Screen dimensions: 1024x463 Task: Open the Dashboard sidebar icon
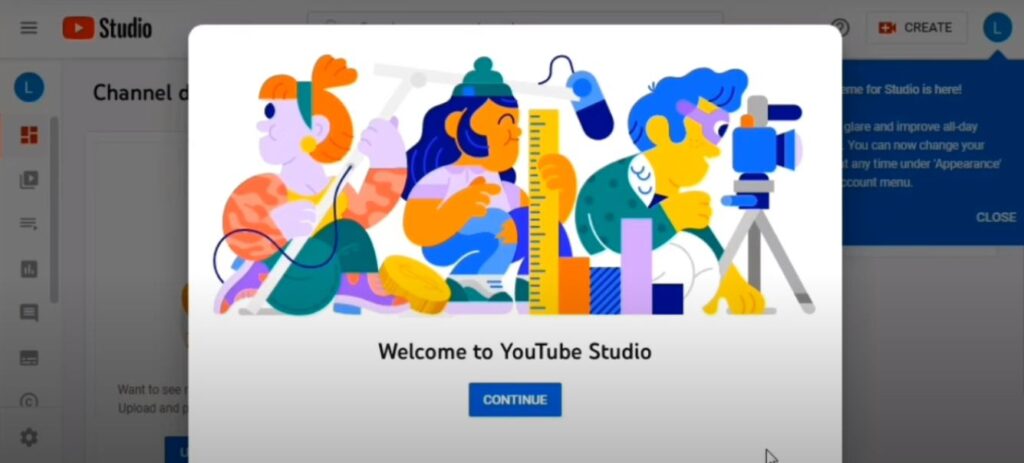pos(29,135)
